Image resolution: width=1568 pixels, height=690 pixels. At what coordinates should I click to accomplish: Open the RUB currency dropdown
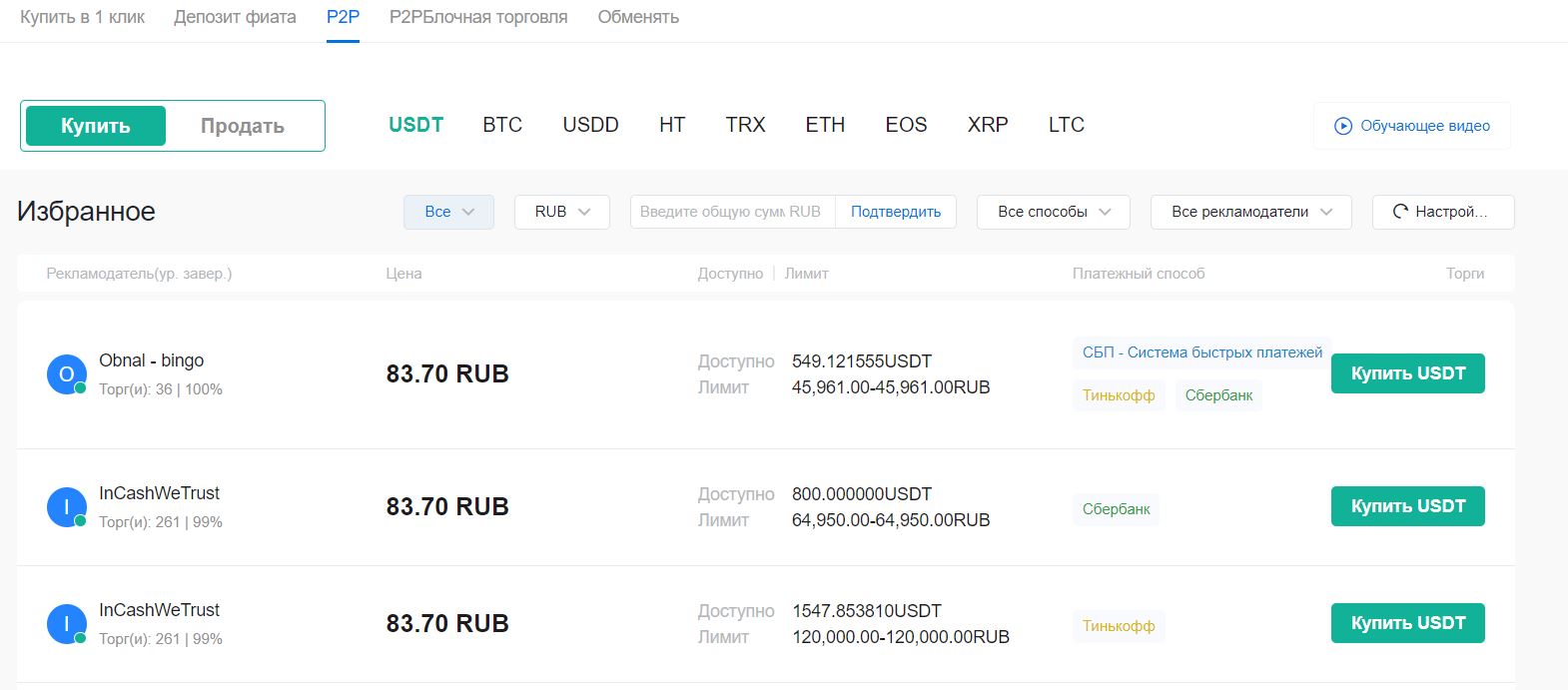[562, 212]
